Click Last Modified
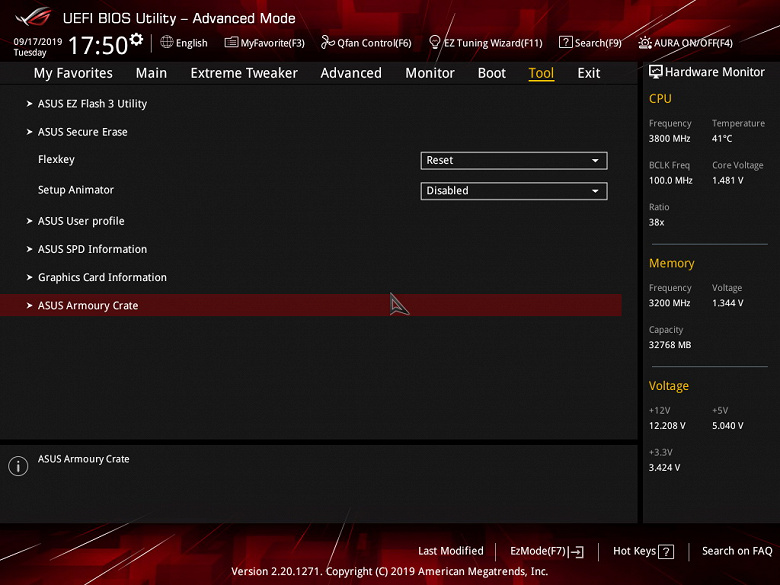780x585 pixels. (451, 551)
